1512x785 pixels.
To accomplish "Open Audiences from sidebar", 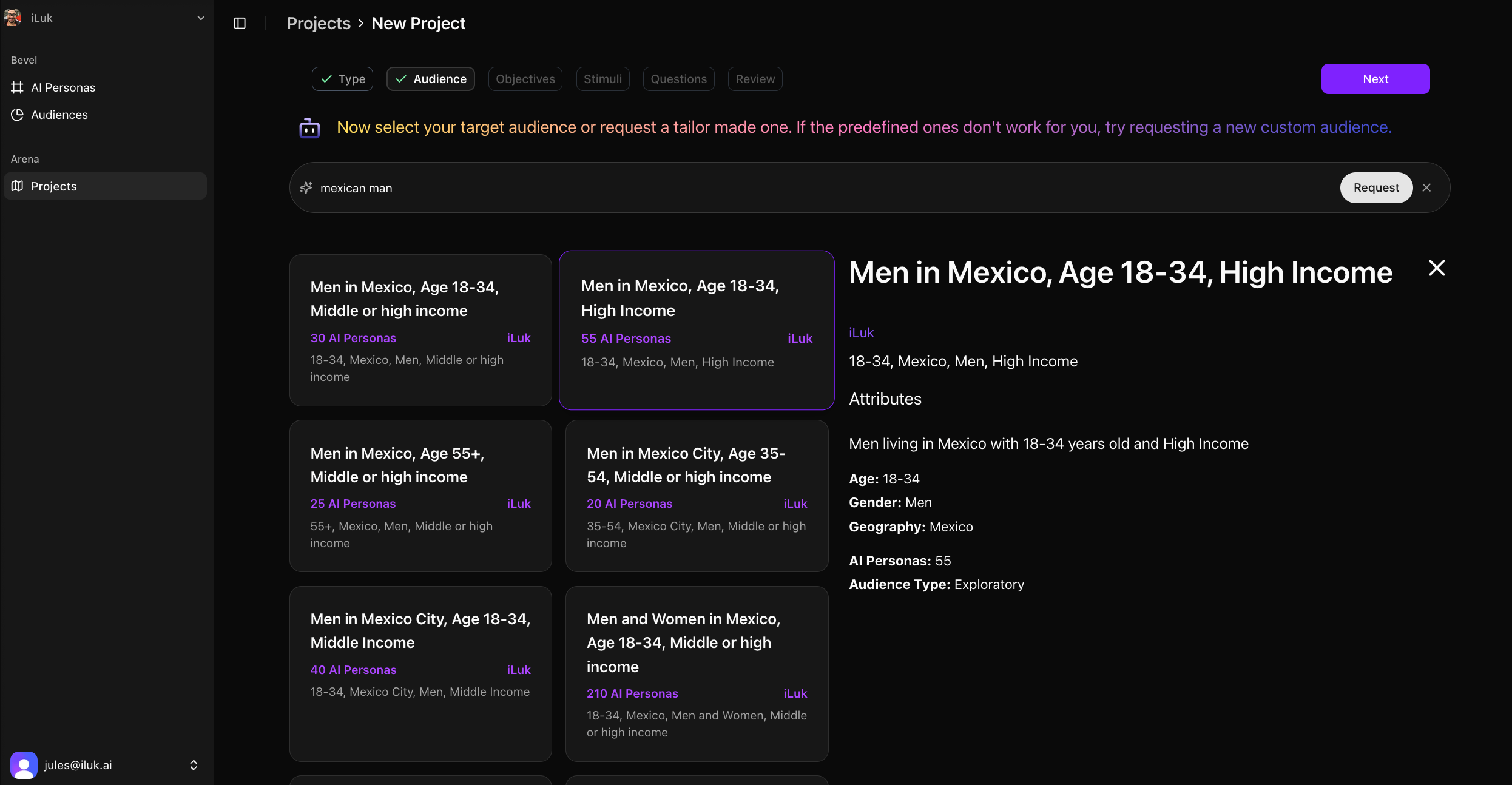I will coord(59,115).
